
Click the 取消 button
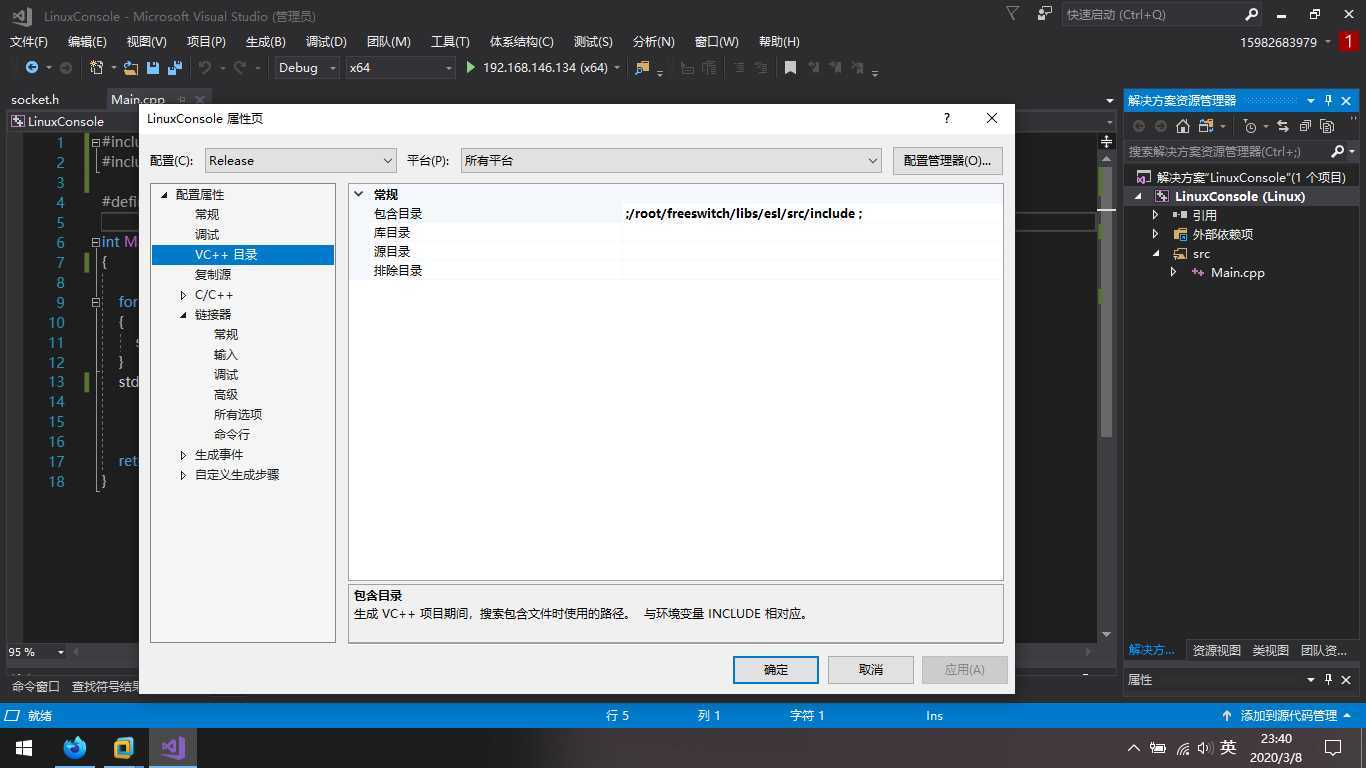coord(871,669)
